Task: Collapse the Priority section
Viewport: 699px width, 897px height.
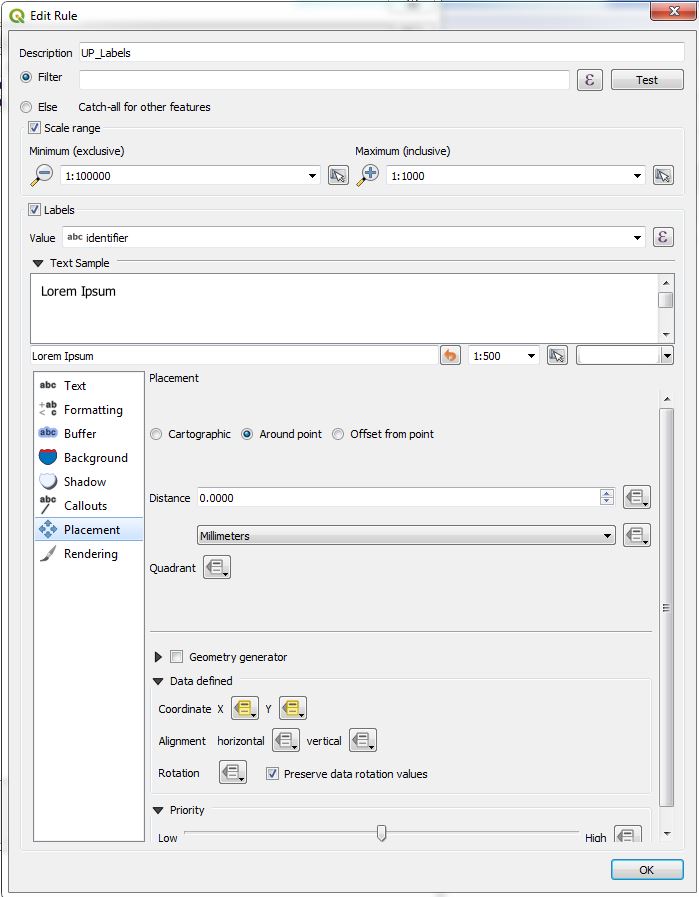Action: (158, 811)
